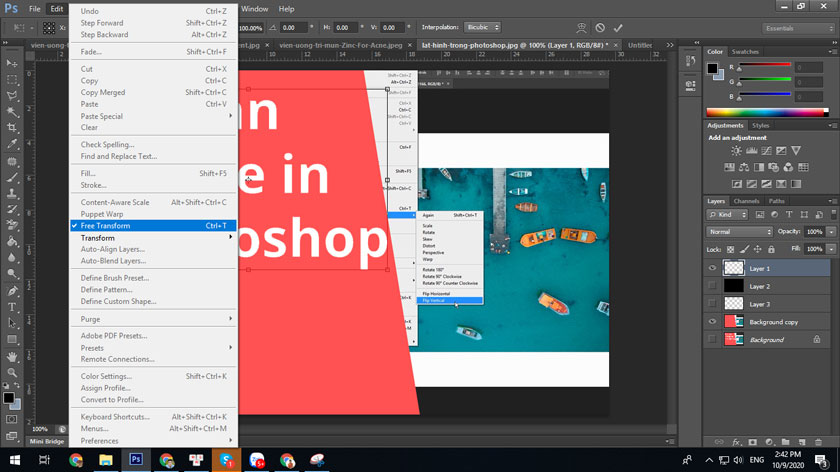
Task: Open the Paths tab
Action: 776,201
